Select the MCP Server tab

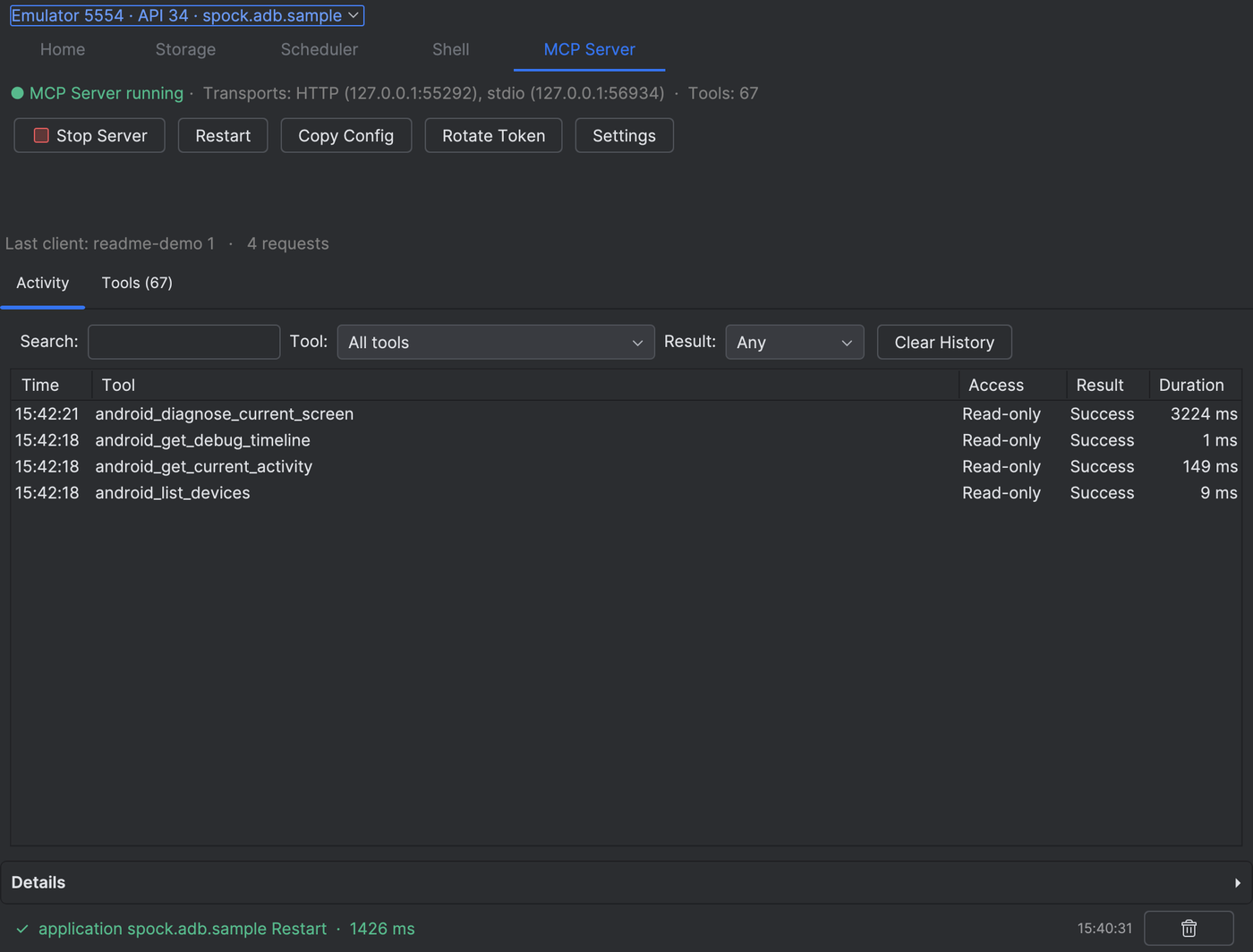590,49
